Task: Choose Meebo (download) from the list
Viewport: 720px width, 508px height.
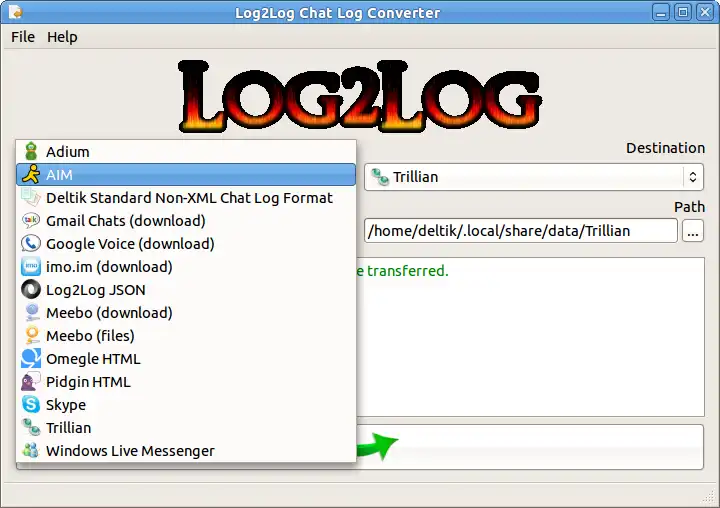Action: coord(186,313)
